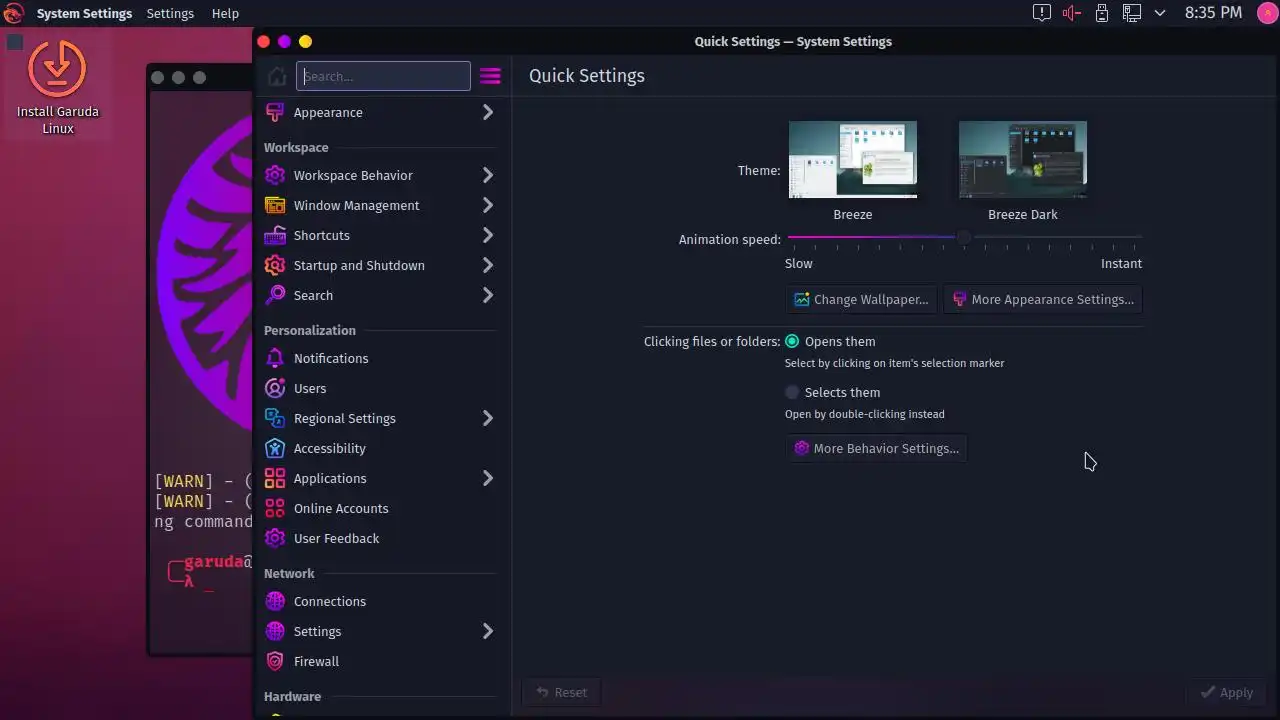Focus the sidebar search field
This screenshot has height=720, width=1280.
point(383,76)
